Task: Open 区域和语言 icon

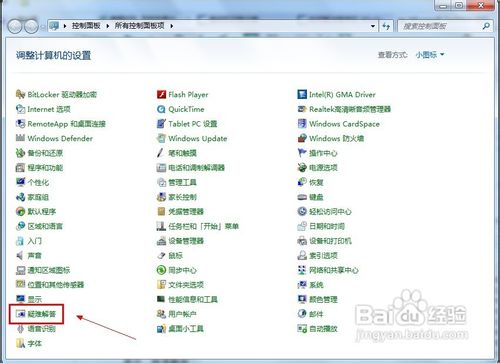Action: pos(20,226)
